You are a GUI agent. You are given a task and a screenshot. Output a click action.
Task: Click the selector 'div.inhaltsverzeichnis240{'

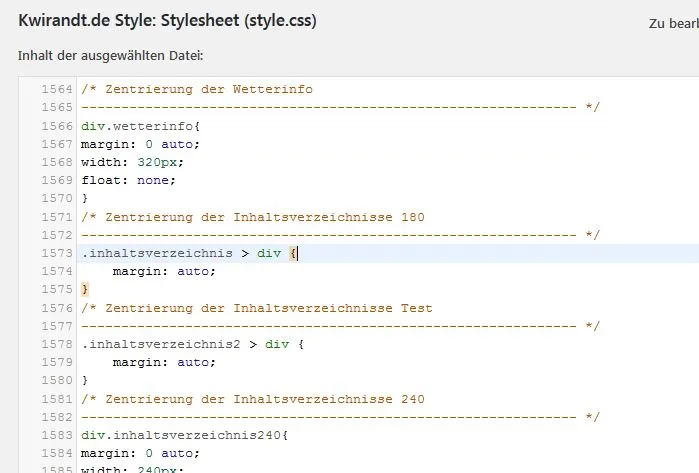coord(185,435)
